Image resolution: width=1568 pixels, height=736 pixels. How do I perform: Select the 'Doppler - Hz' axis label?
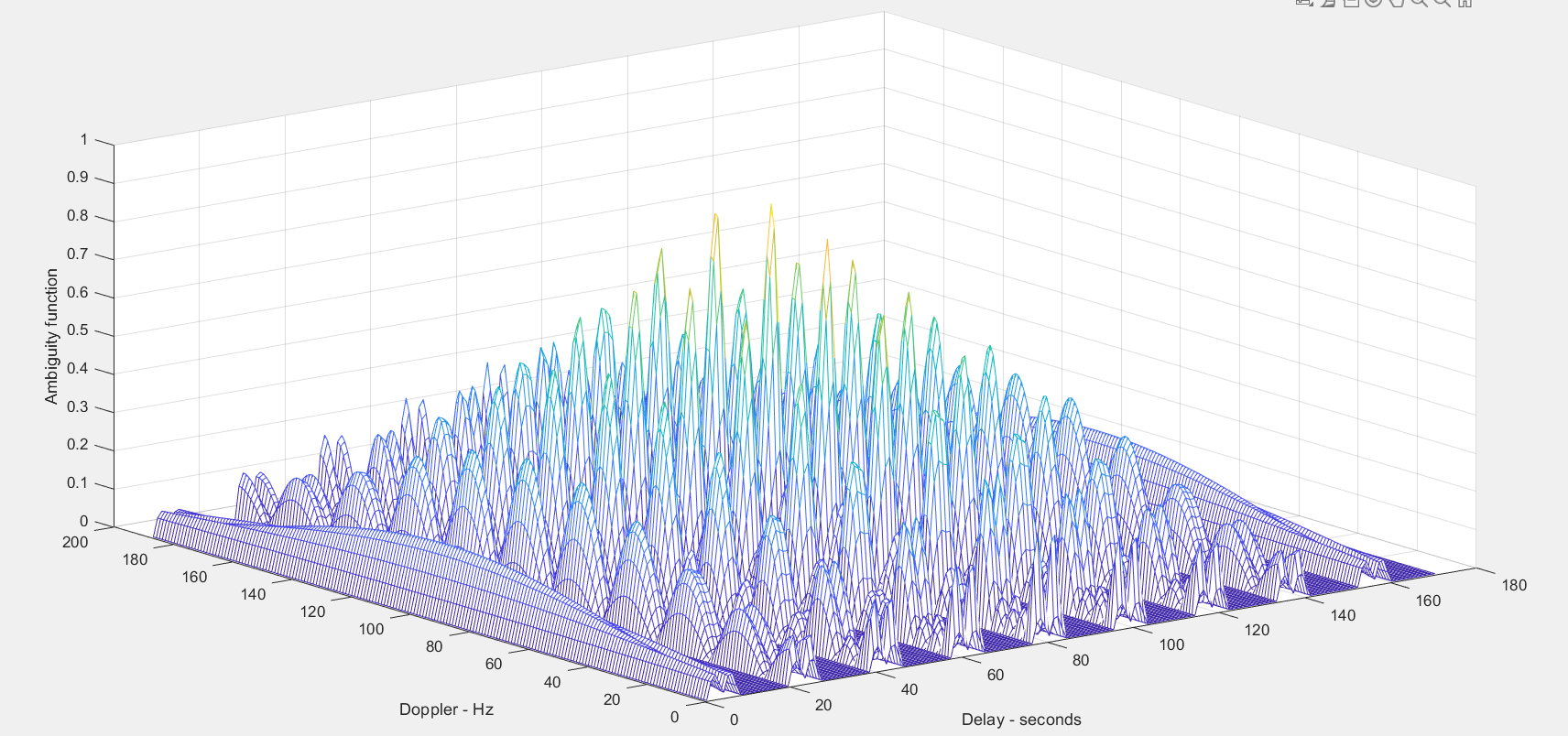point(446,709)
